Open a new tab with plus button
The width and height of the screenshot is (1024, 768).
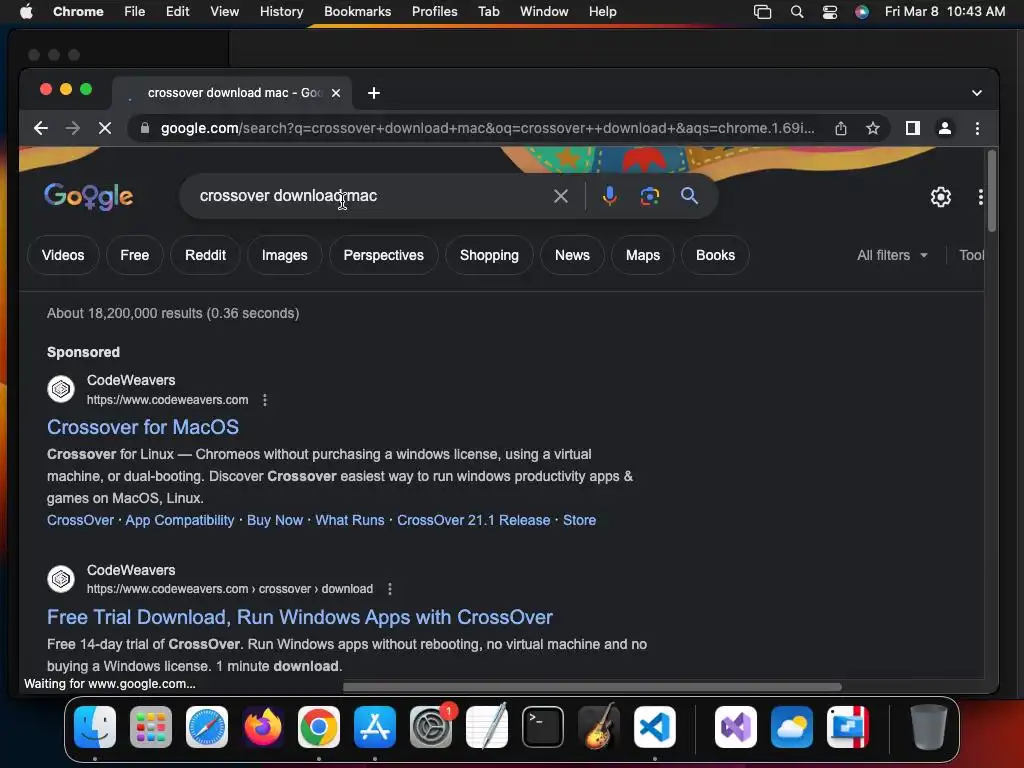pos(374,93)
